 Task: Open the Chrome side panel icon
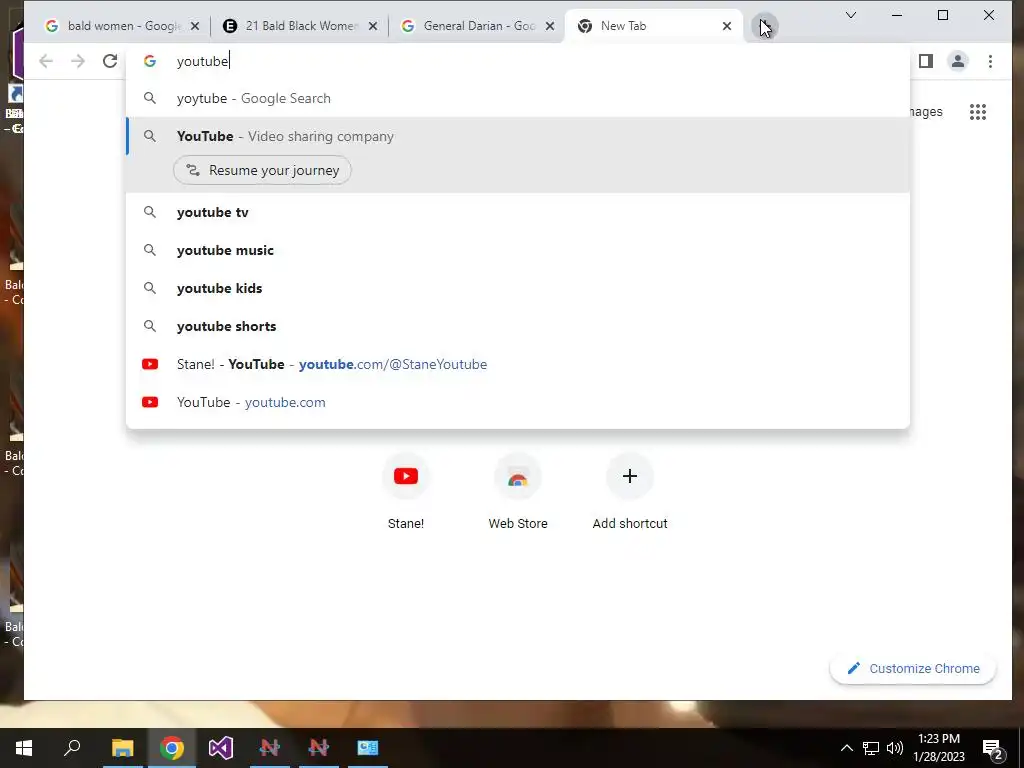click(925, 61)
